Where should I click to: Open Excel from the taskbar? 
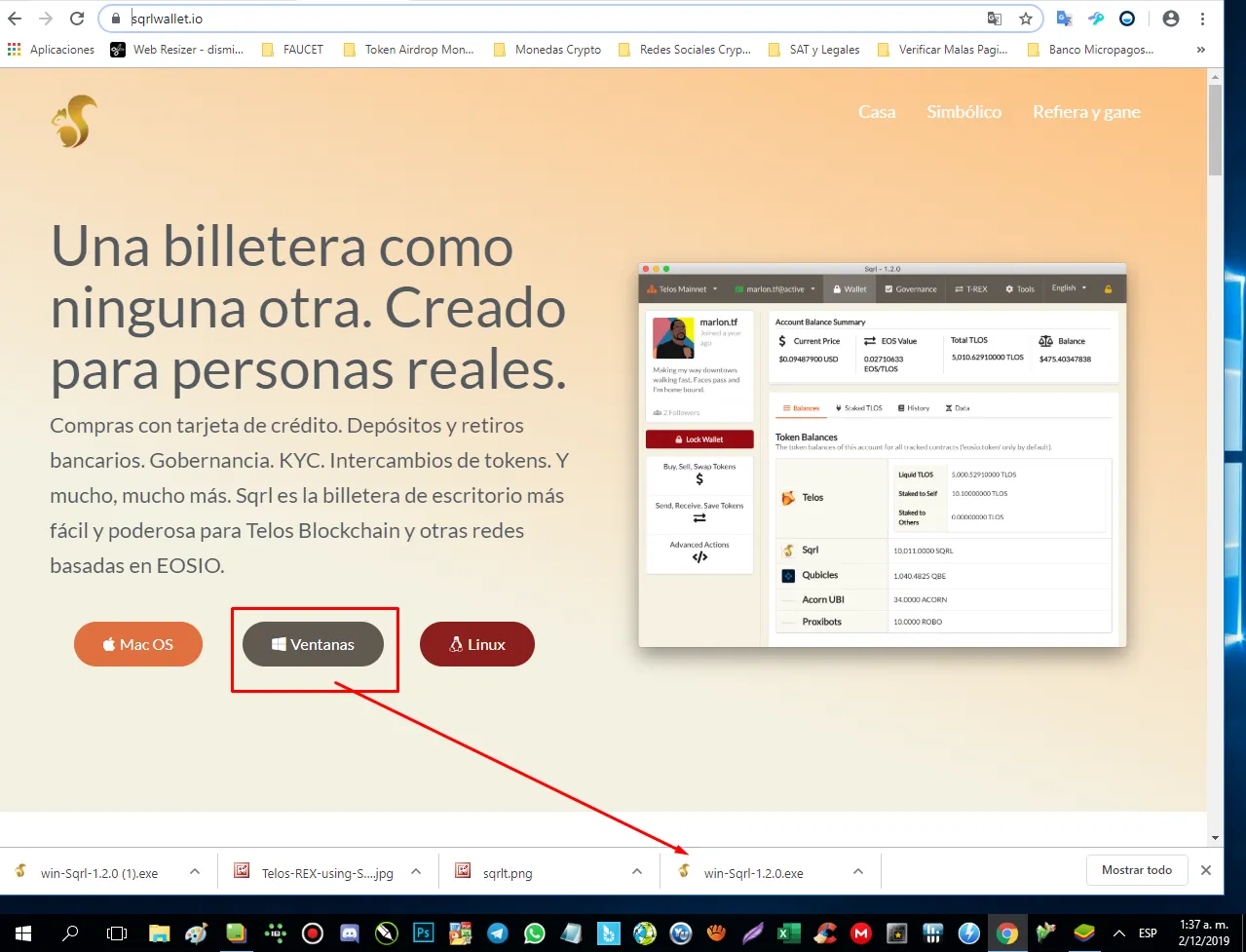pyautogui.click(x=788, y=933)
